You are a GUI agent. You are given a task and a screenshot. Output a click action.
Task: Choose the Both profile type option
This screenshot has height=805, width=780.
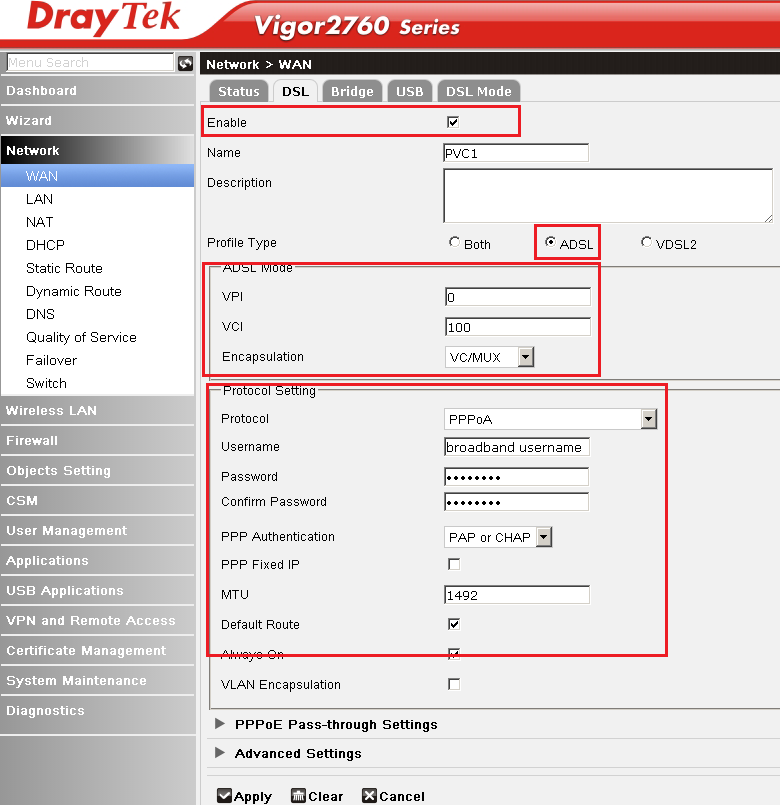click(455, 243)
